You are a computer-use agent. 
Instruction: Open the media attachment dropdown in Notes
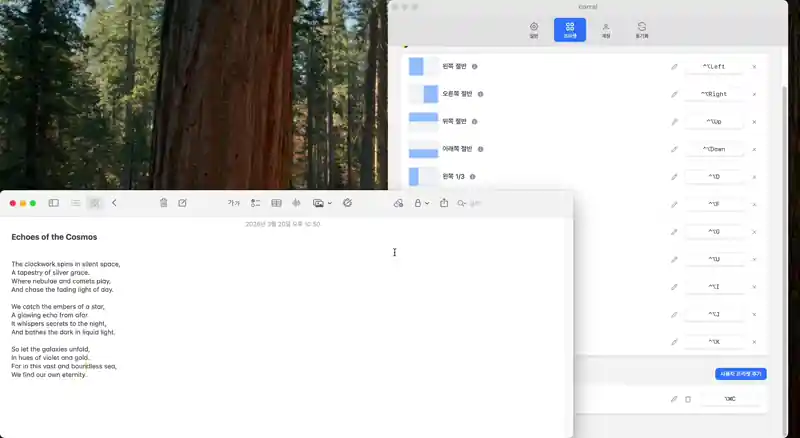[322, 203]
